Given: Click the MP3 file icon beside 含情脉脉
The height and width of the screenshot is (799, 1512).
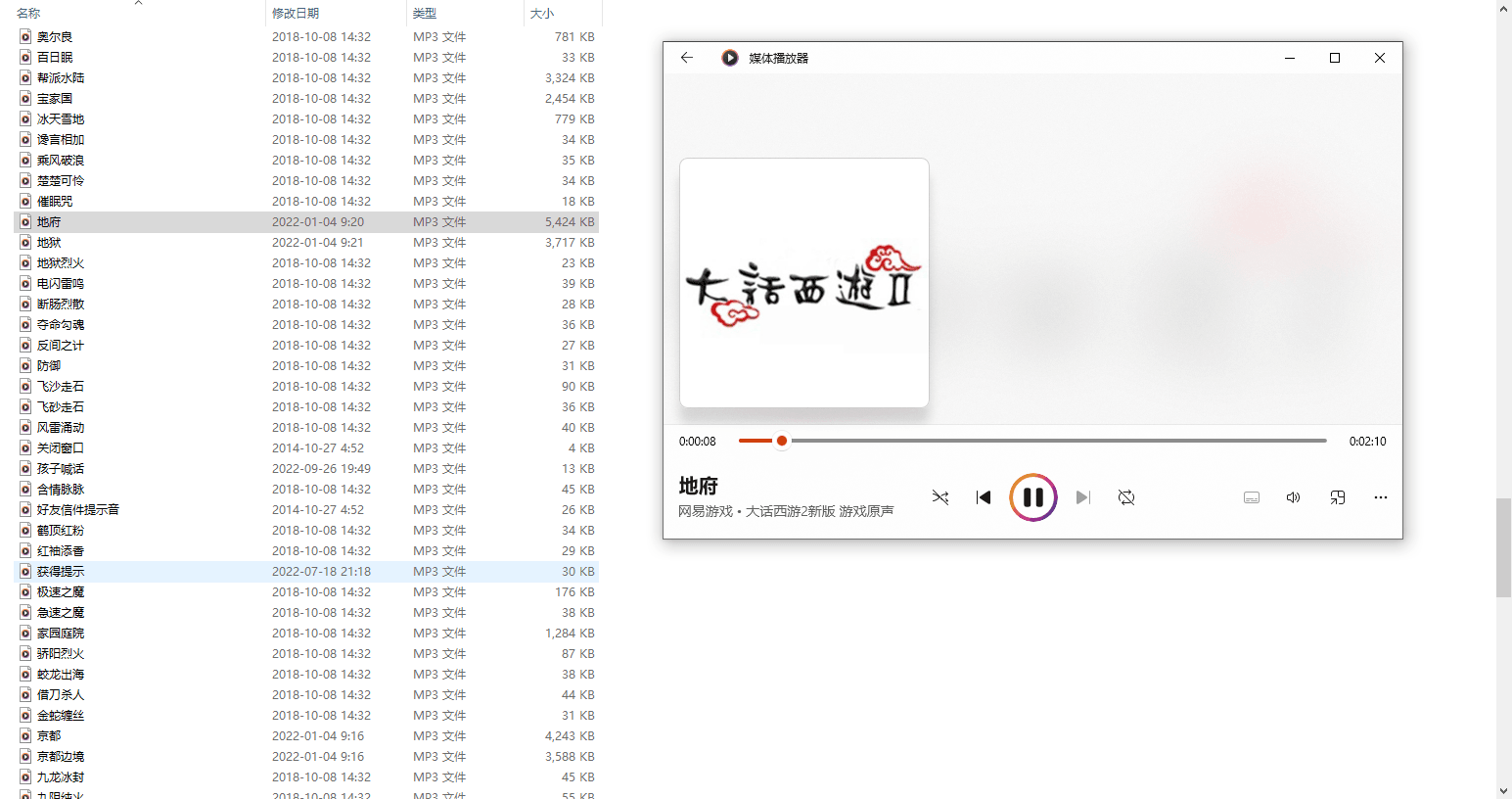Looking at the screenshot, I should (x=25, y=490).
